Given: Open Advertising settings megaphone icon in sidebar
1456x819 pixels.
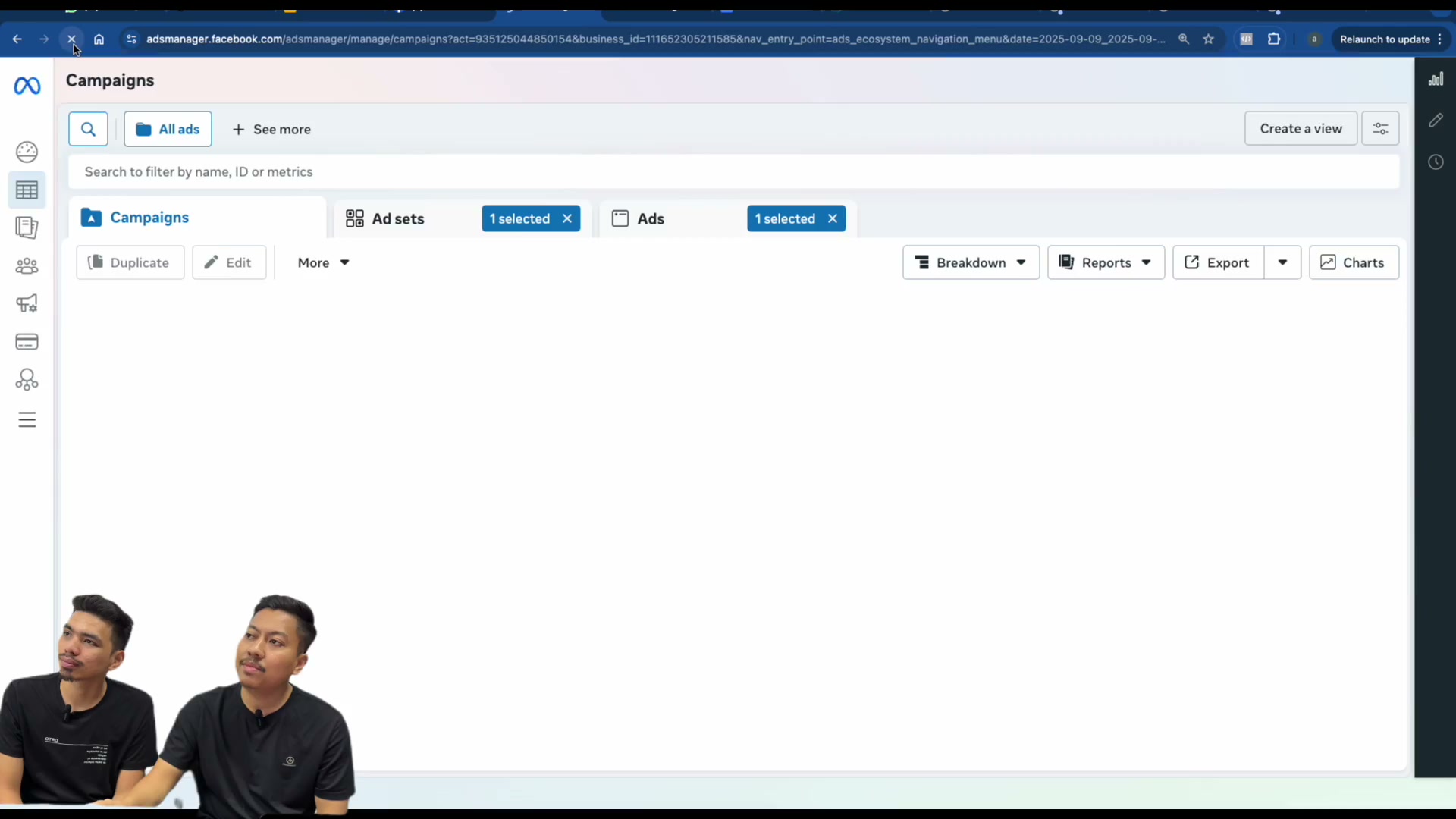Looking at the screenshot, I should [27, 303].
